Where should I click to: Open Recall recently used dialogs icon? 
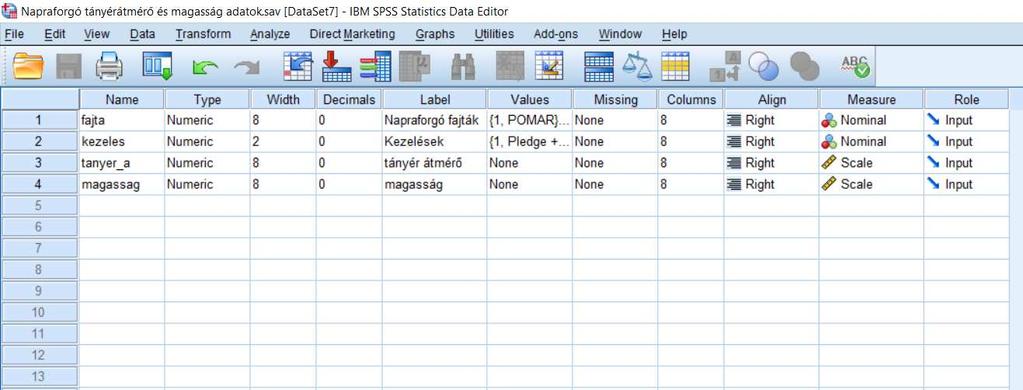[157, 66]
